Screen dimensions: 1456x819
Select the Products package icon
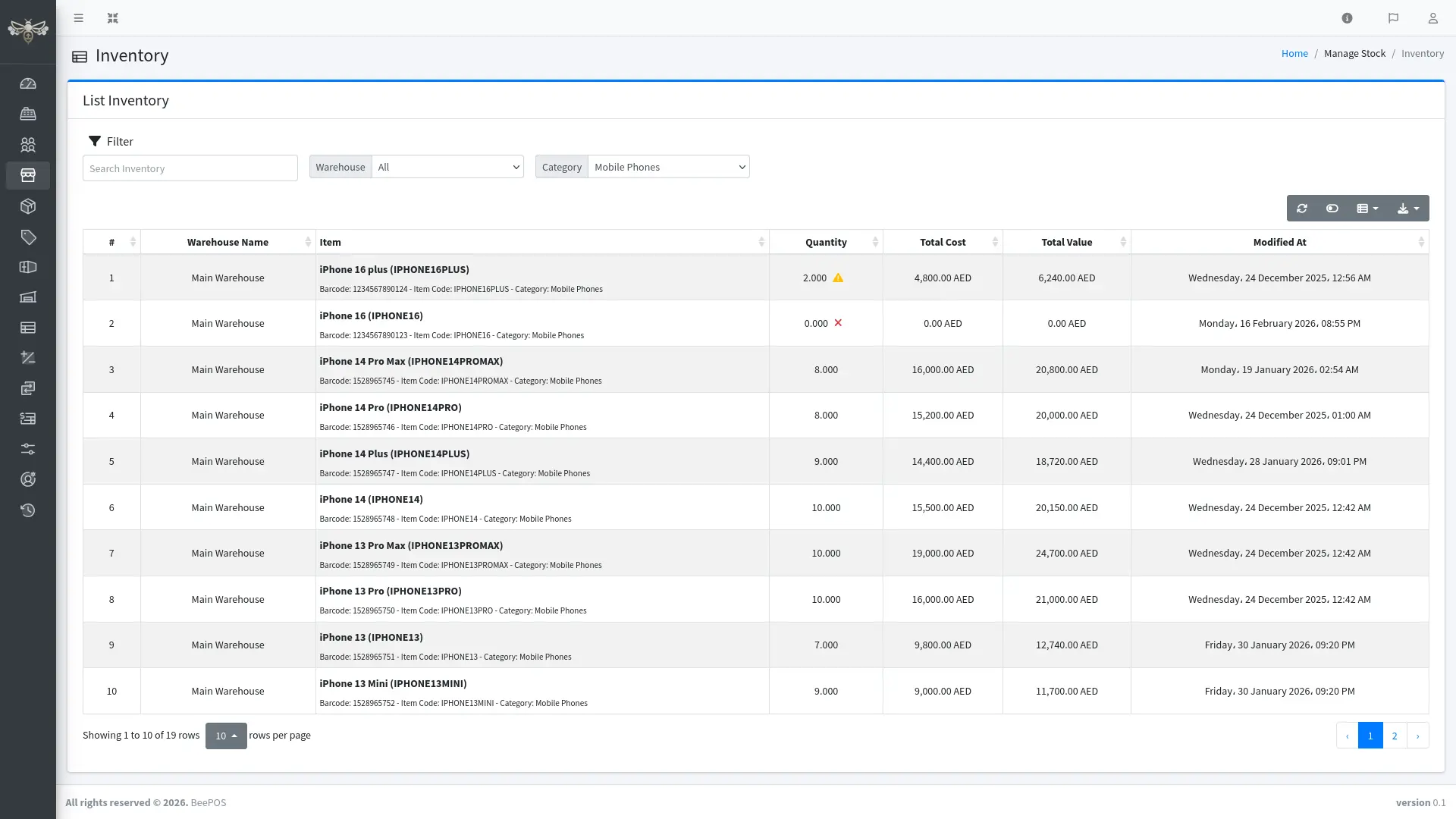(x=28, y=206)
